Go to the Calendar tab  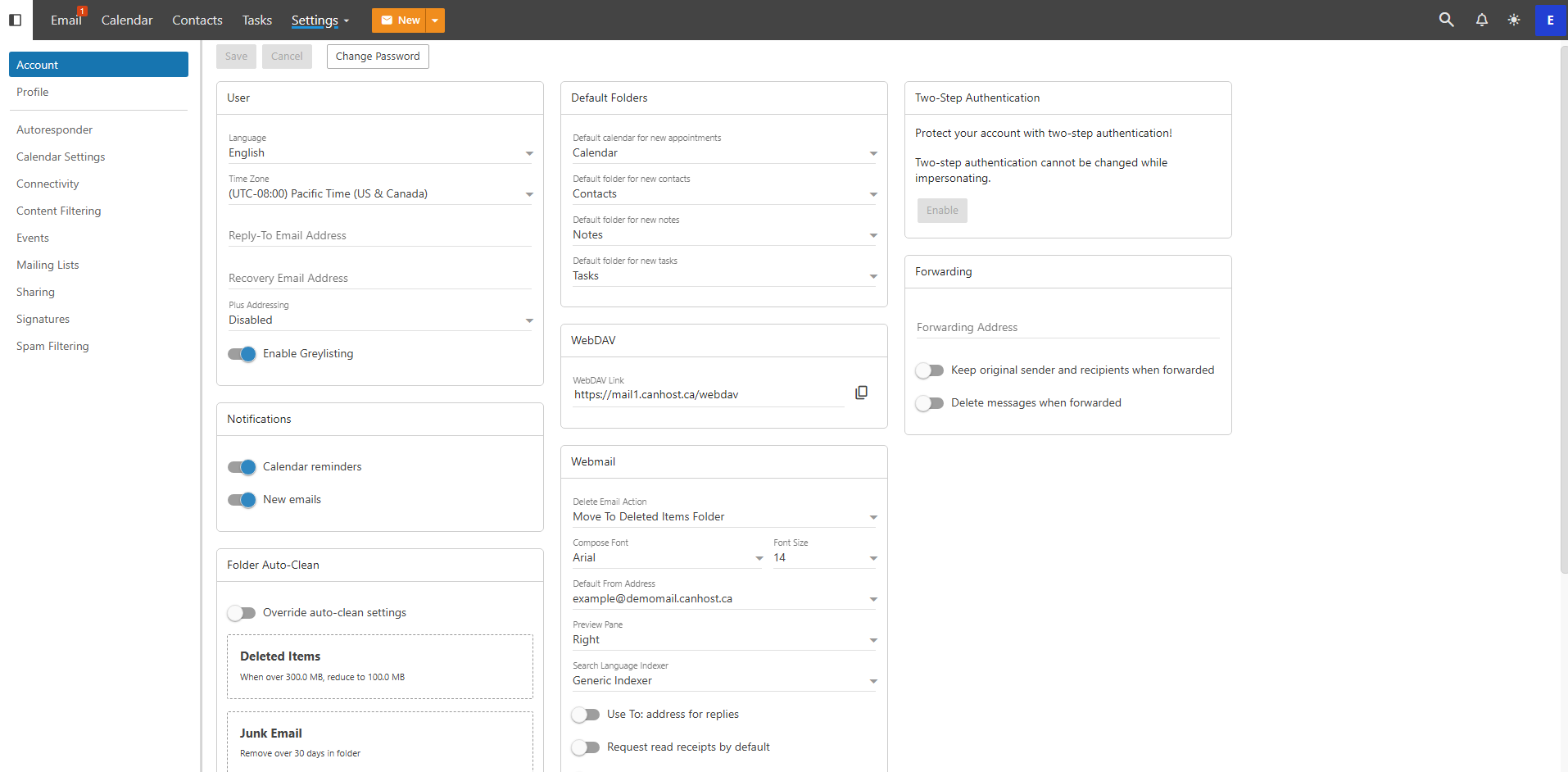point(127,20)
